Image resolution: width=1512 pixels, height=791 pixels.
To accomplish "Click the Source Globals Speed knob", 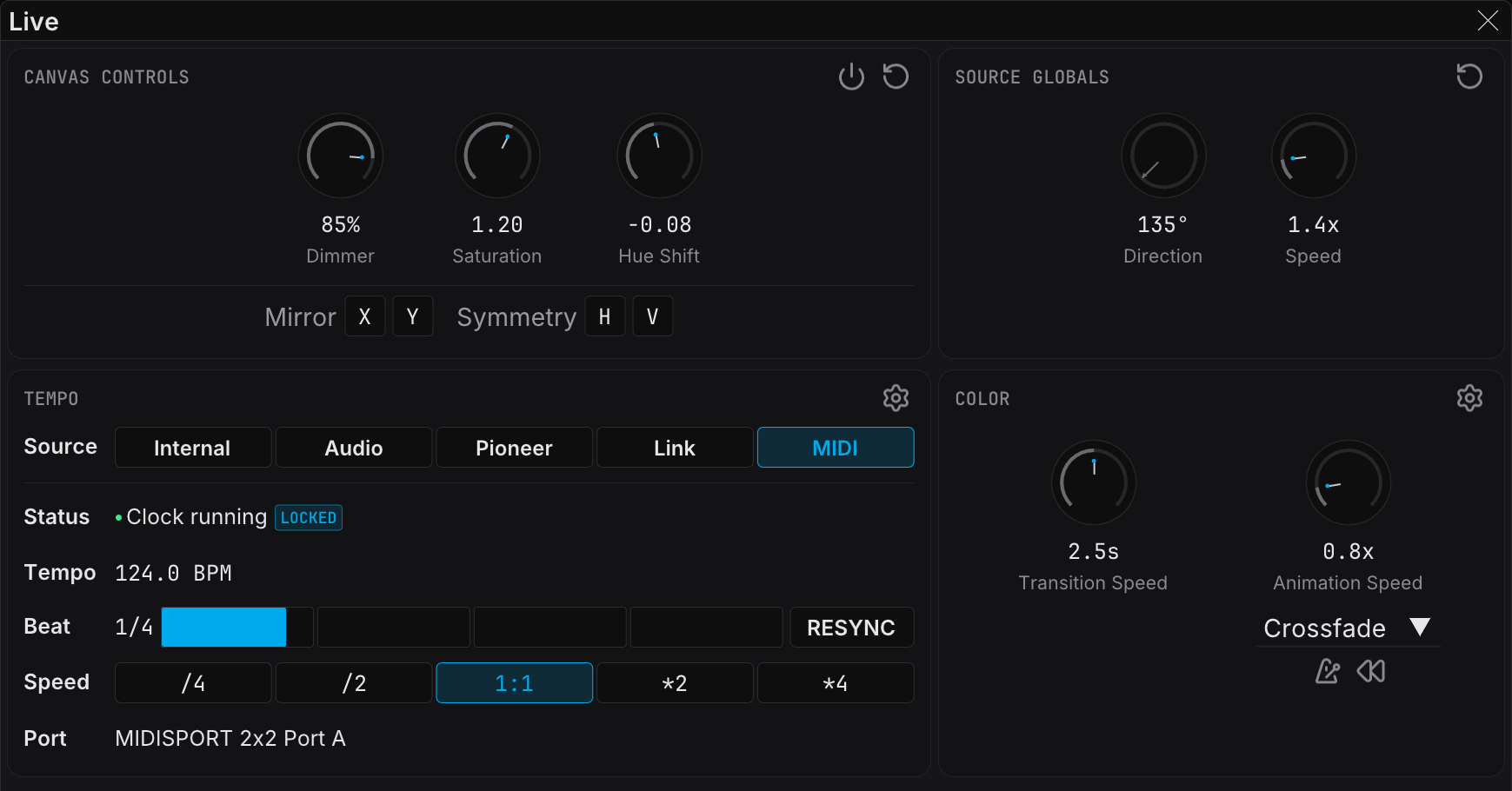I will point(1314,156).
